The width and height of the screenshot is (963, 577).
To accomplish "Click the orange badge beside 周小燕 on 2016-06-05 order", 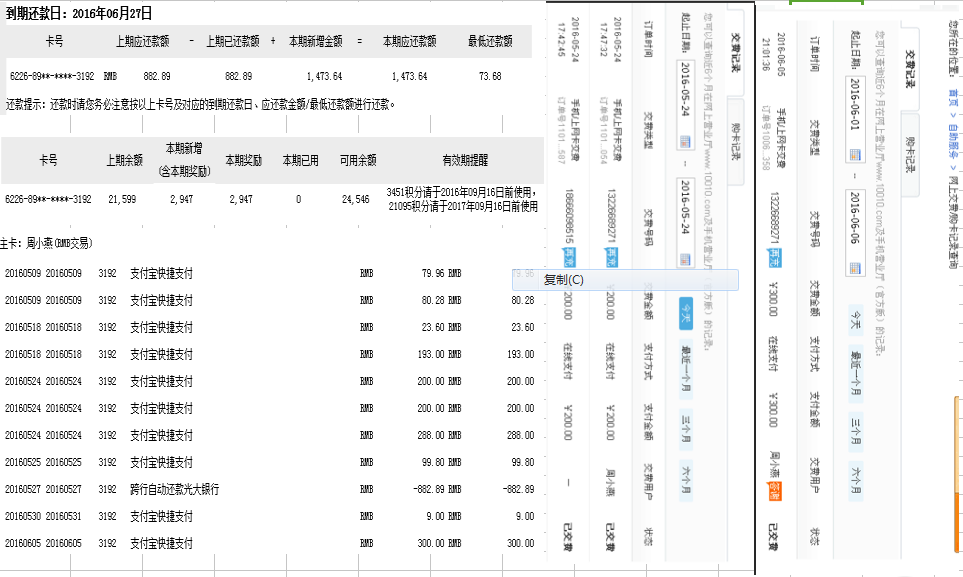I will (x=775, y=489).
